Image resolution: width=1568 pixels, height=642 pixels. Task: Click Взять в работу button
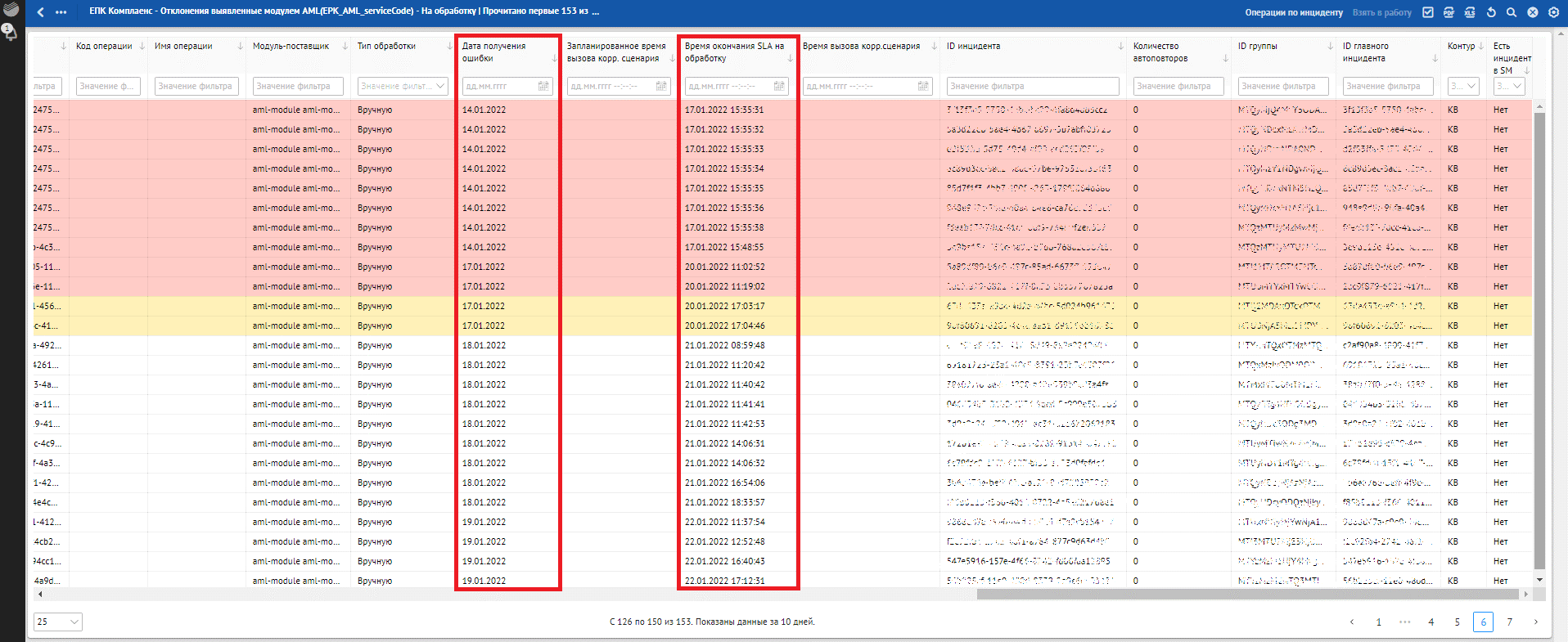1381,12
